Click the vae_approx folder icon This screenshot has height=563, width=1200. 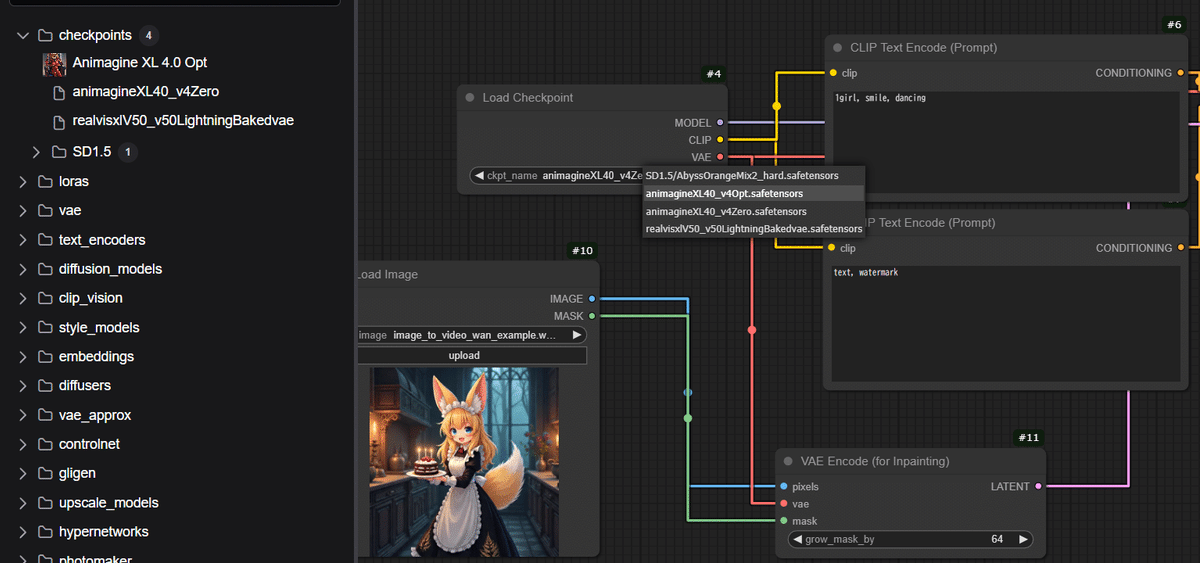tap(45, 415)
